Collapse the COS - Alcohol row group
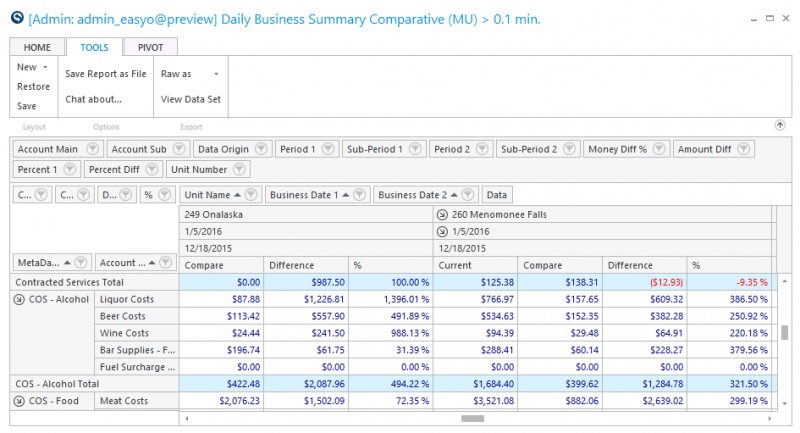Viewport: 800px width, 433px height. tap(19, 299)
